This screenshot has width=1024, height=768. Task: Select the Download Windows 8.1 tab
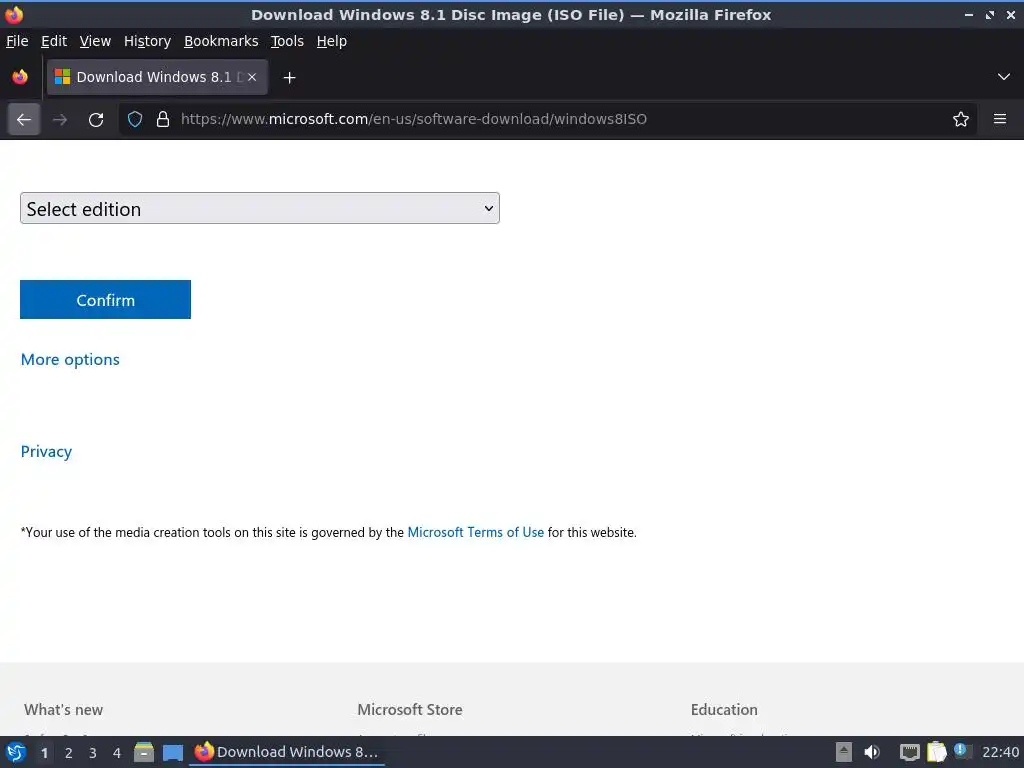click(x=157, y=77)
